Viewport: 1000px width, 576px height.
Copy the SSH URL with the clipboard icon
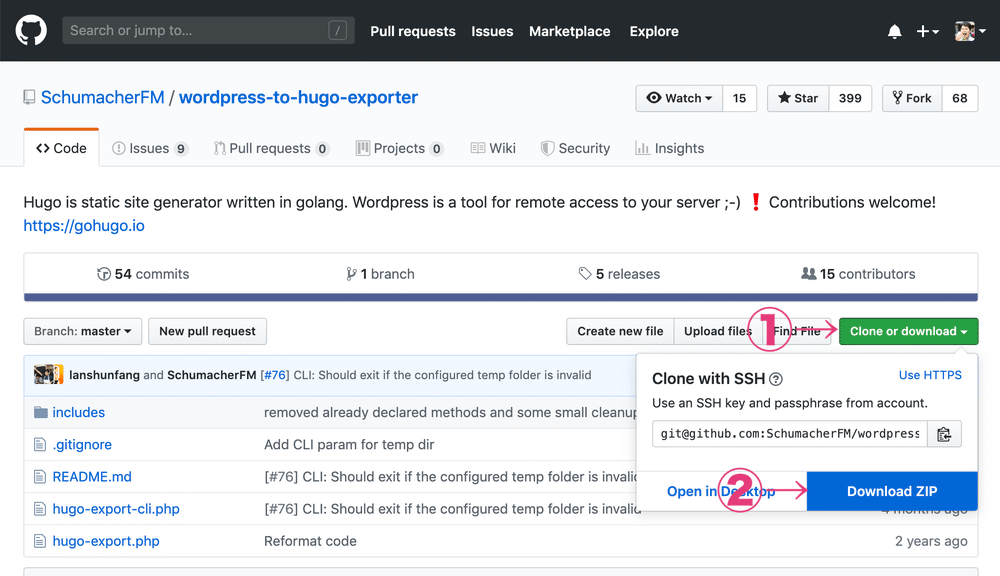pos(945,433)
